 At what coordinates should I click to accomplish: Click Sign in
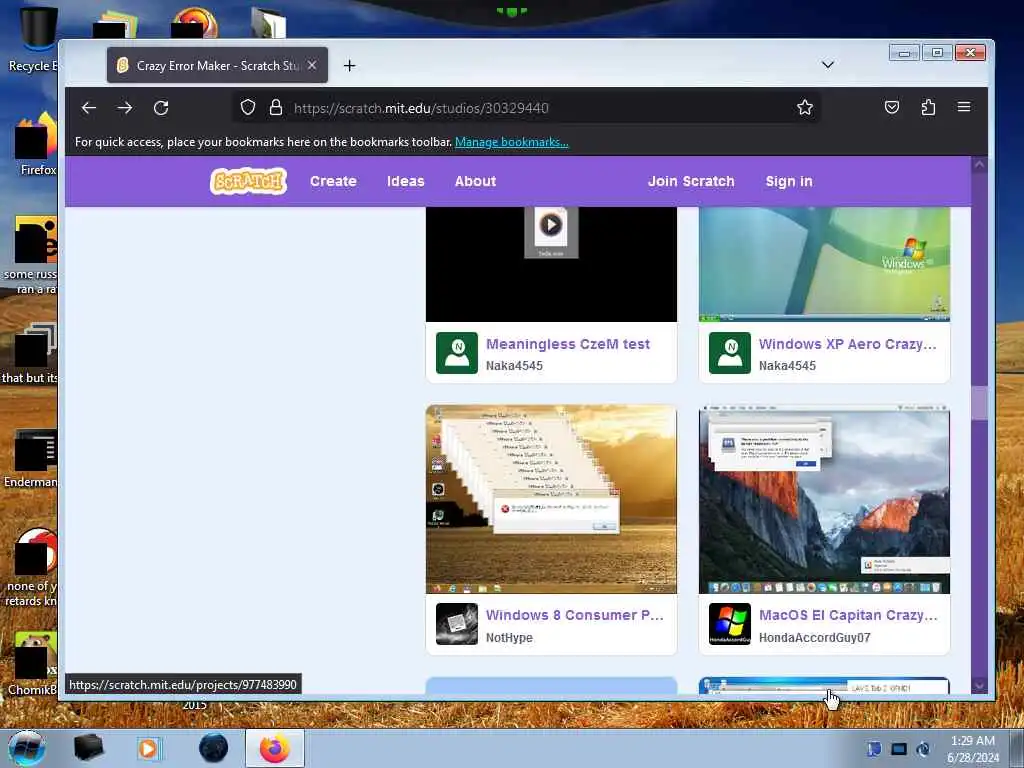[789, 182]
